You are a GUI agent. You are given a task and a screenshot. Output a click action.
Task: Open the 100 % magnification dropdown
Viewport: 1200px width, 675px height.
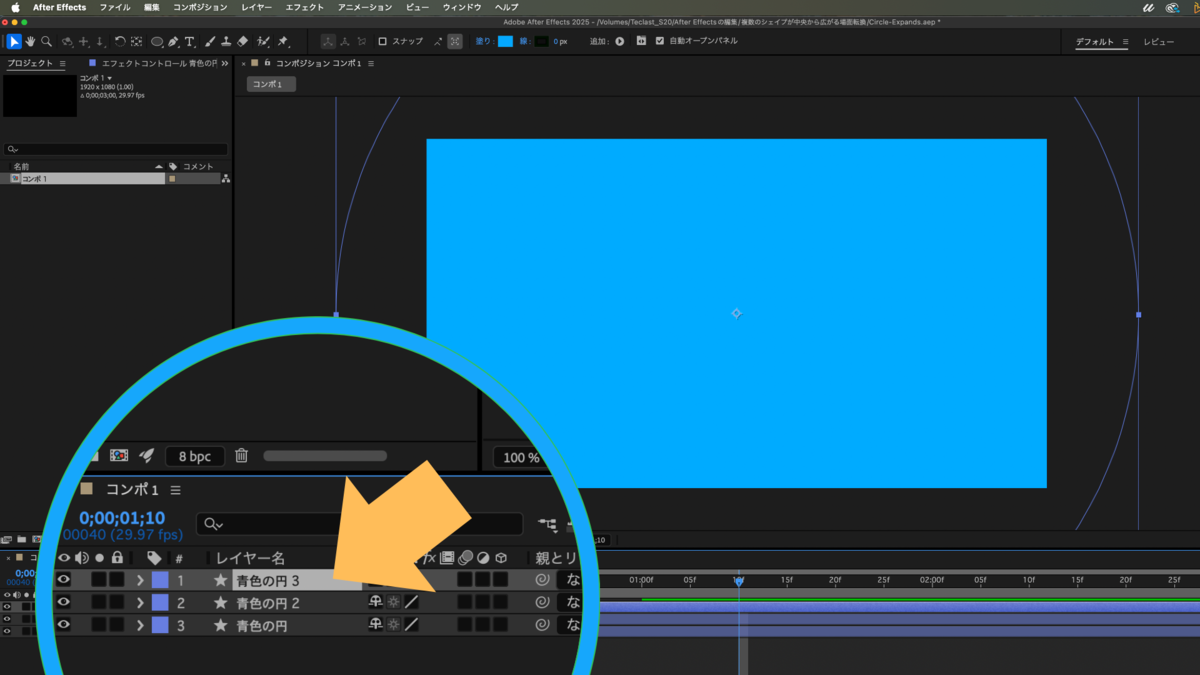pyautogui.click(x=520, y=457)
